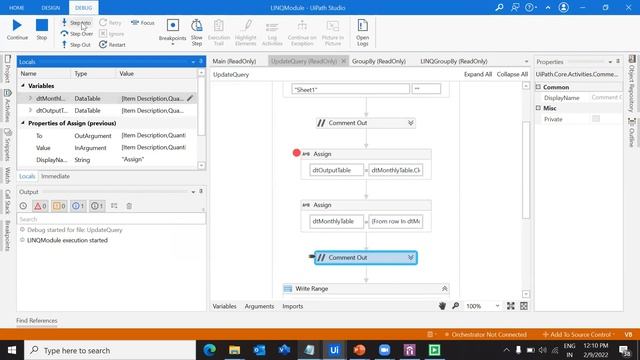Open the Locals panel options dropdown
The height and width of the screenshot is (360, 640).
(x=193, y=62)
